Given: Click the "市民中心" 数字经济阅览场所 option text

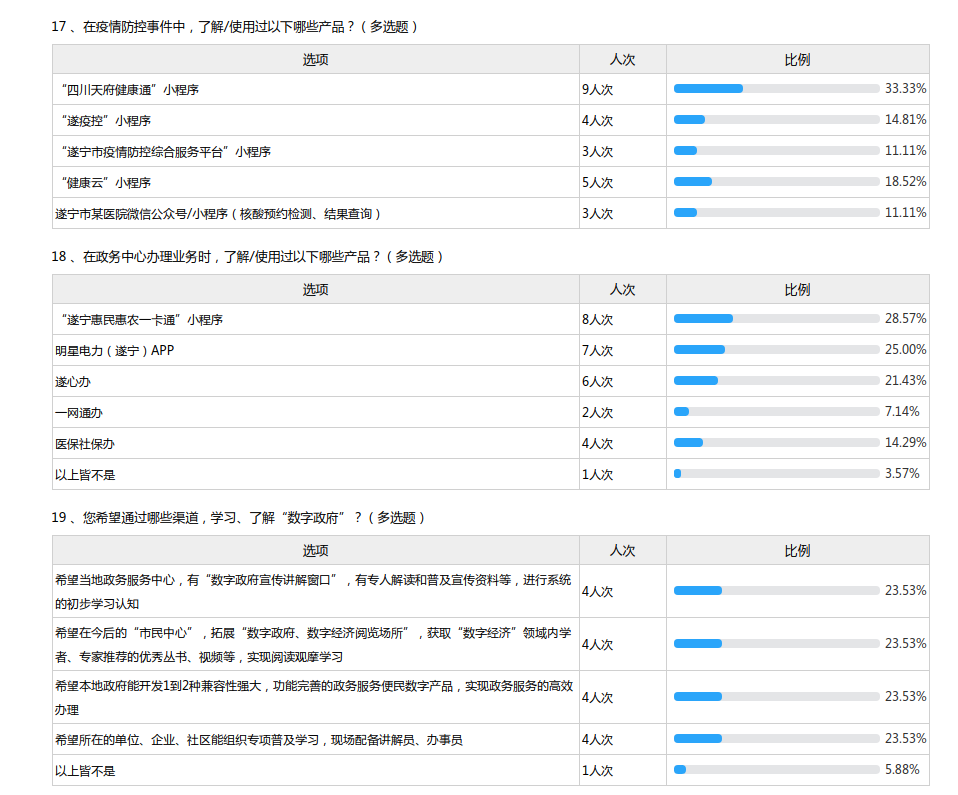Looking at the screenshot, I should coord(313,633).
